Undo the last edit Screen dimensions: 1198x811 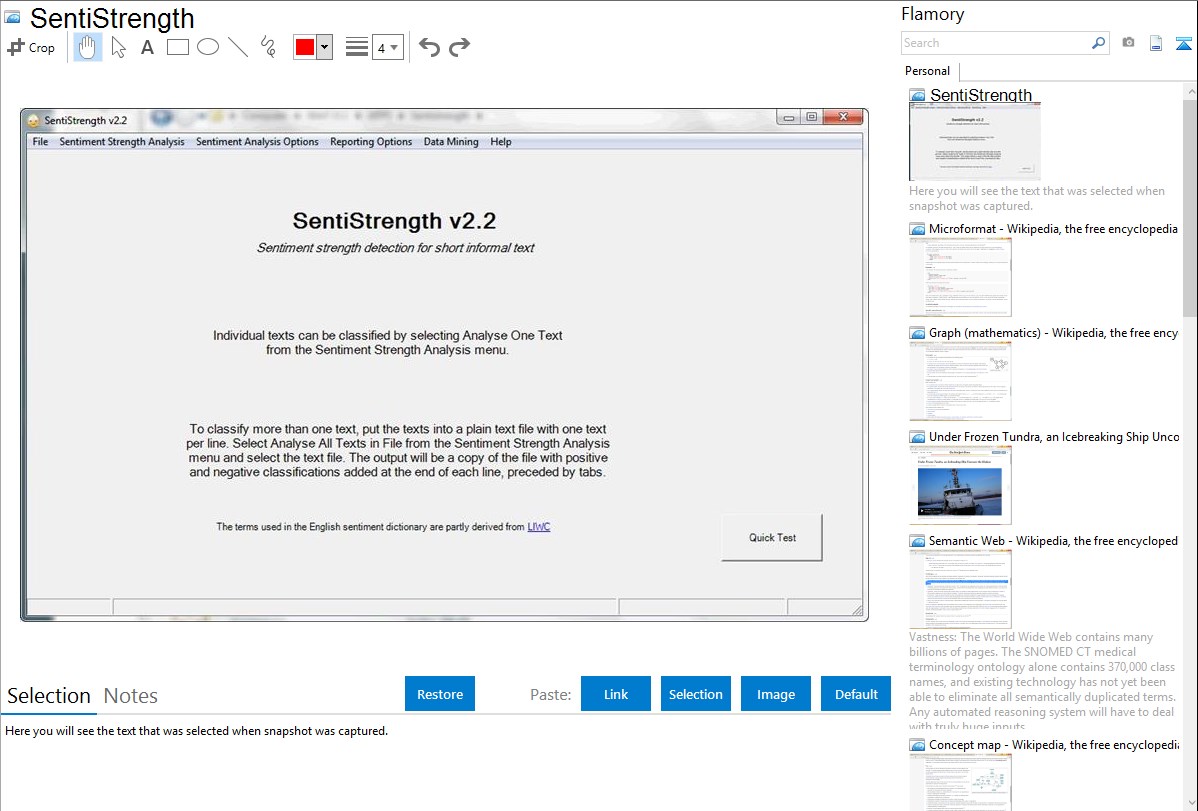(429, 47)
